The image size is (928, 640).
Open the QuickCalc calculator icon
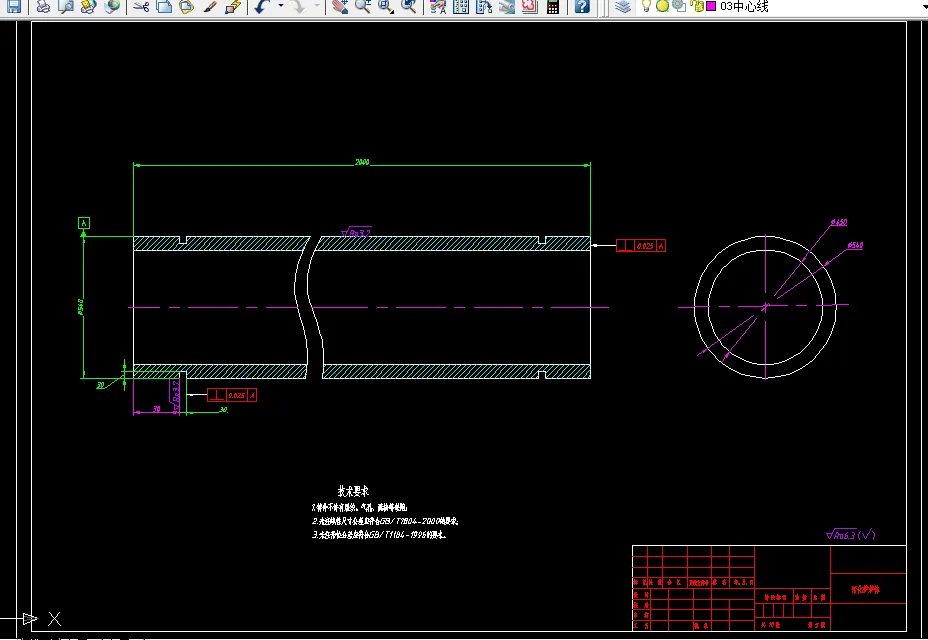(553, 7)
